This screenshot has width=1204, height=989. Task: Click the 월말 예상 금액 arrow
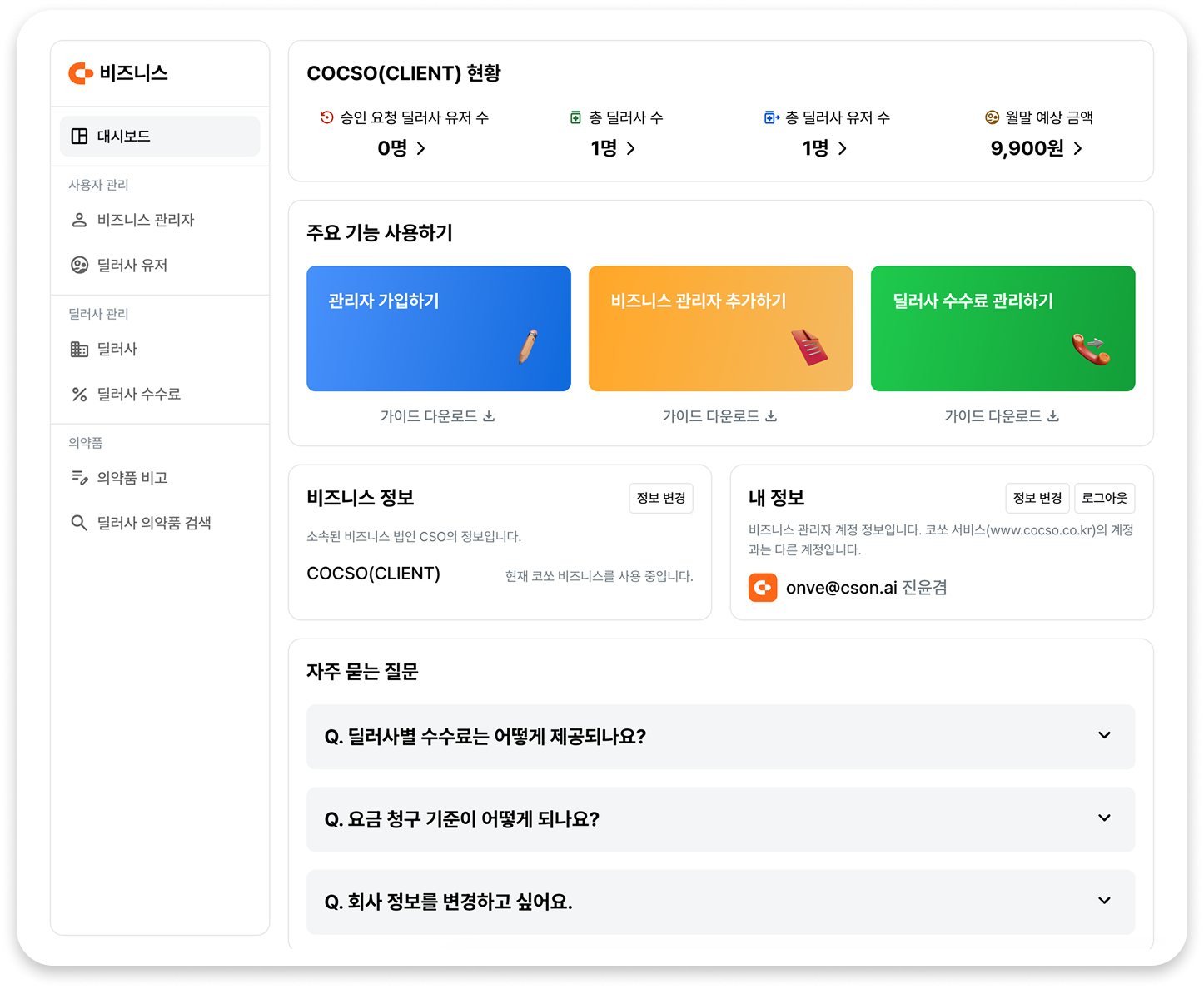click(x=1079, y=148)
